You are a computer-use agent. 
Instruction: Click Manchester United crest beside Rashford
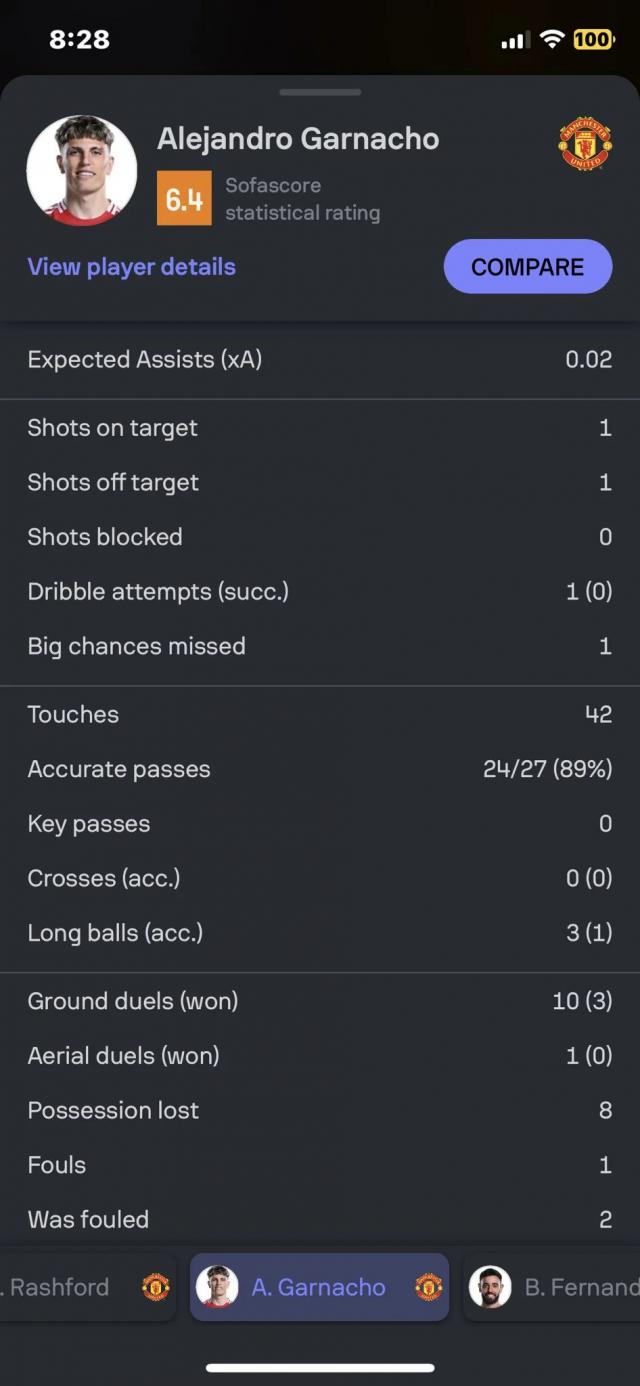click(156, 1287)
